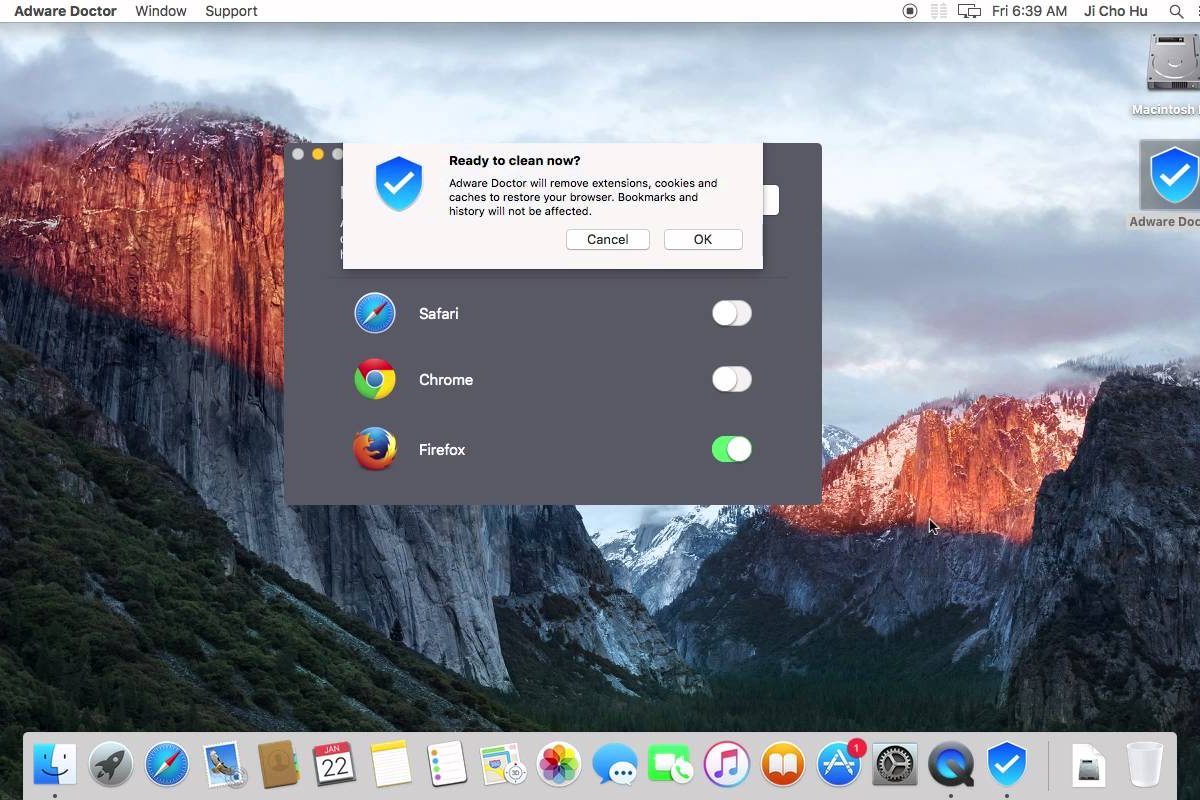Open the Adware Doctor application menu
This screenshot has height=800, width=1200.
65,11
